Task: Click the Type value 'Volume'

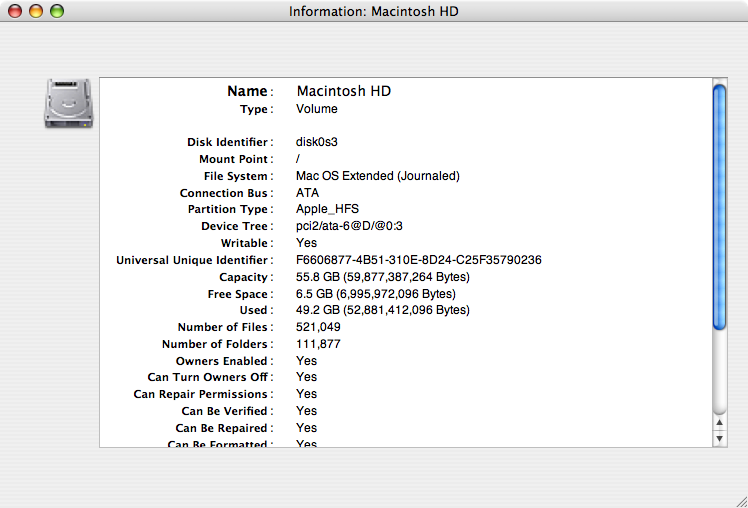Action: [x=316, y=109]
